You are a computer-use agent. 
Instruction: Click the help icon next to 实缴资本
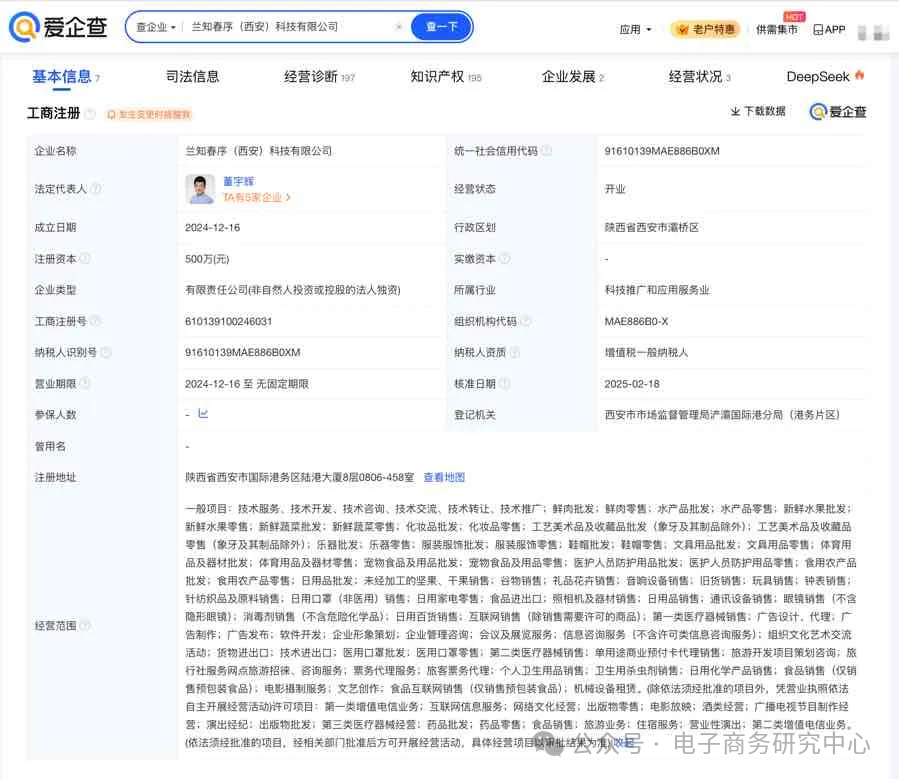pyautogui.click(x=505, y=259)
